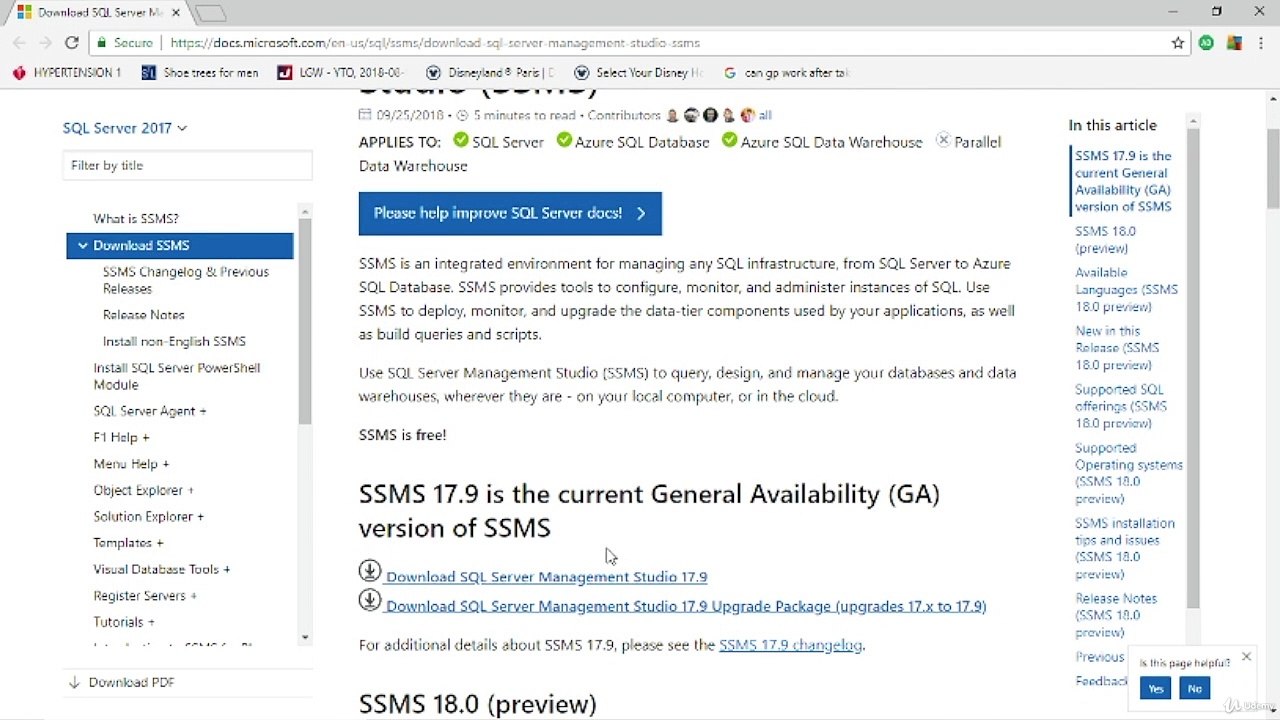1280x720 pixels.
Task: Download SQL Server Management Studio 17.9
Action: (546, 577)
